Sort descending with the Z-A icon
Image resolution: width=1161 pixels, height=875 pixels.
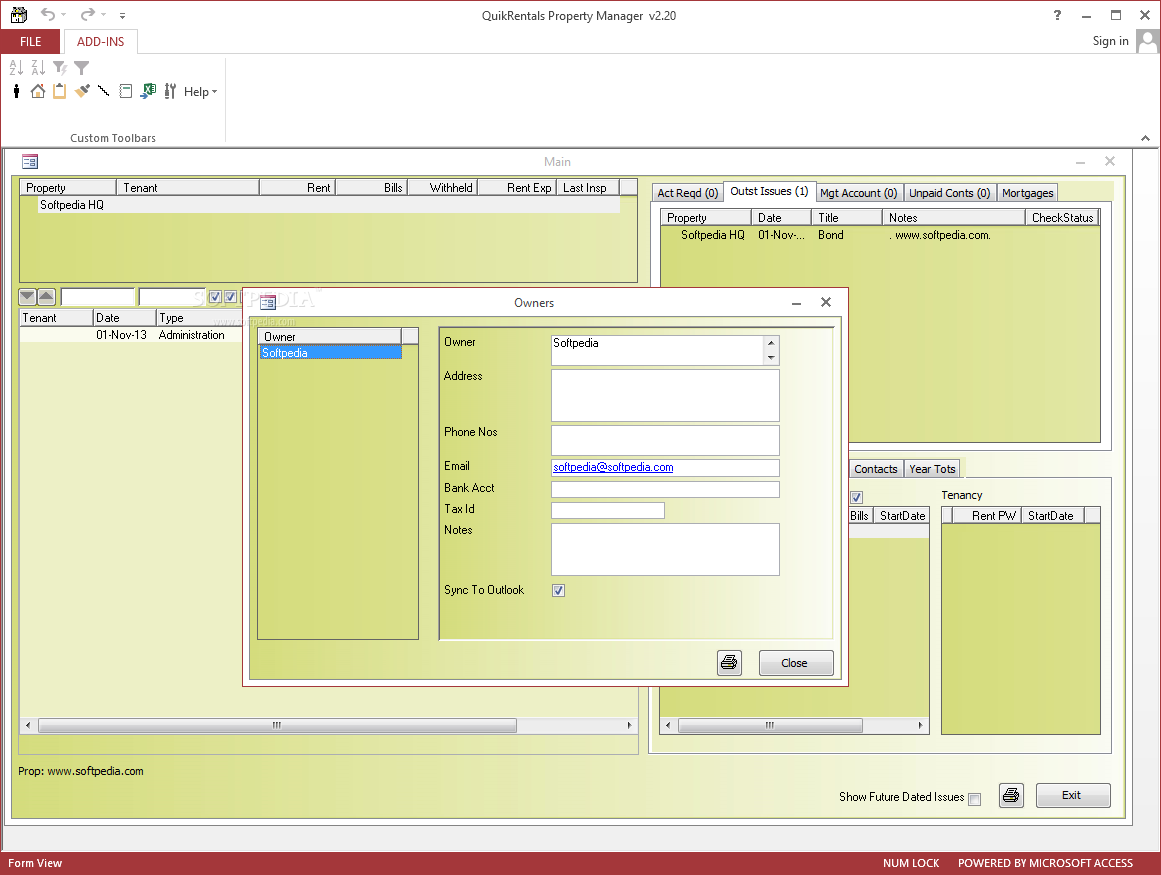click(39, 68)
